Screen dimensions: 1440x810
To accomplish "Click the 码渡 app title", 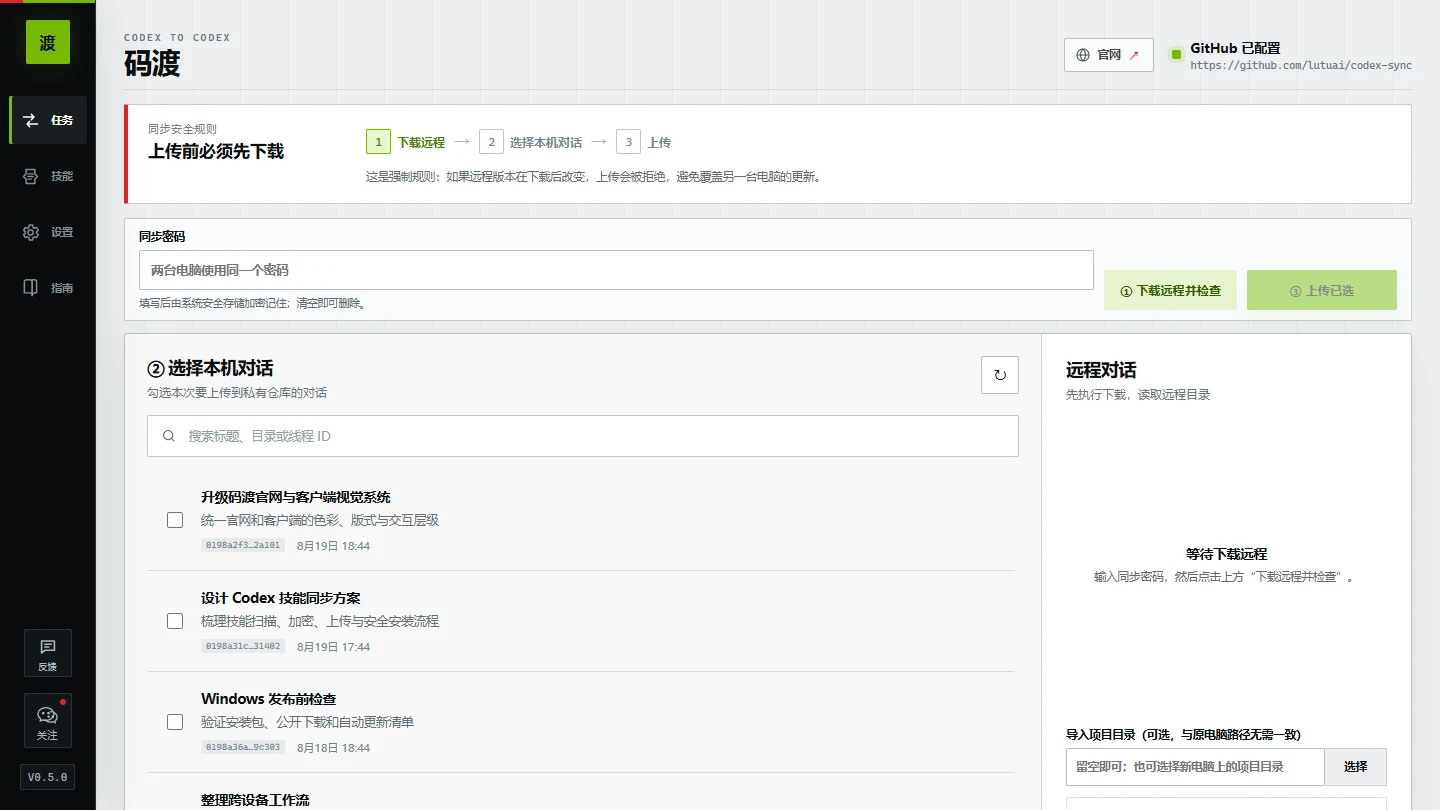I will [152, 63].
